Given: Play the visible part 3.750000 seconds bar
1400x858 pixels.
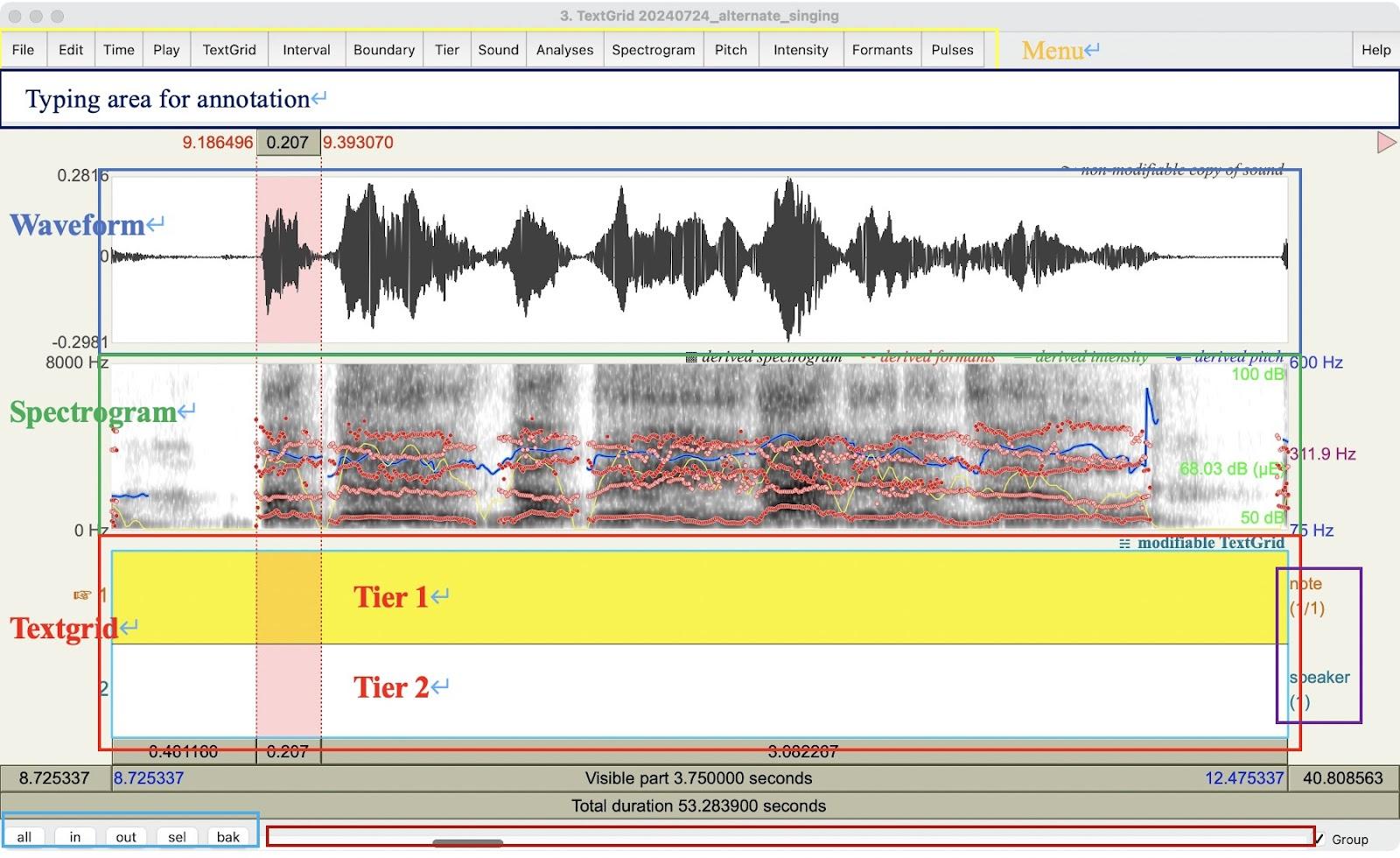Looking at the screenshot, I should coord(698,778).
